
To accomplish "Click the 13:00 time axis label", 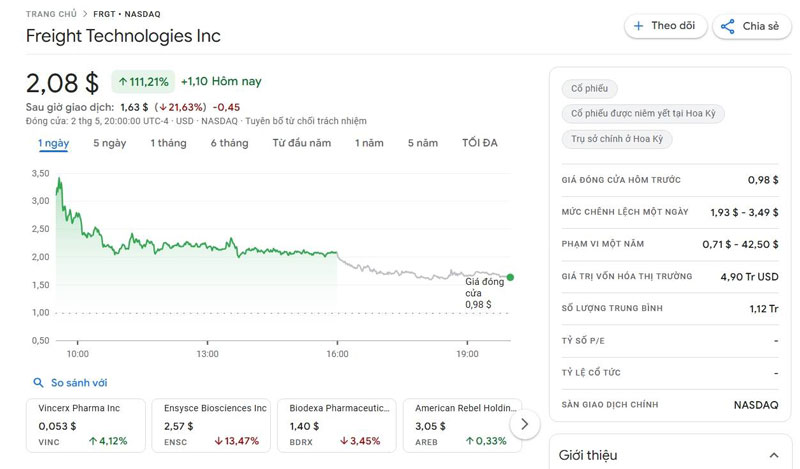I will coord(207,354).
